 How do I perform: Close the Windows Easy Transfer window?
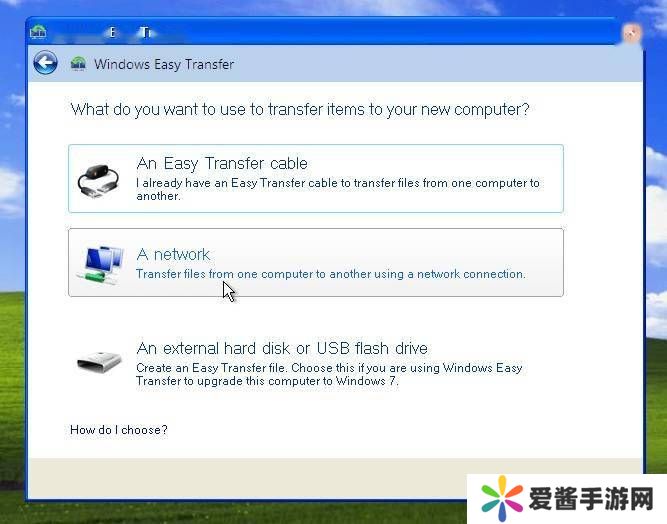pyautogui.click(x=631, y=33)
